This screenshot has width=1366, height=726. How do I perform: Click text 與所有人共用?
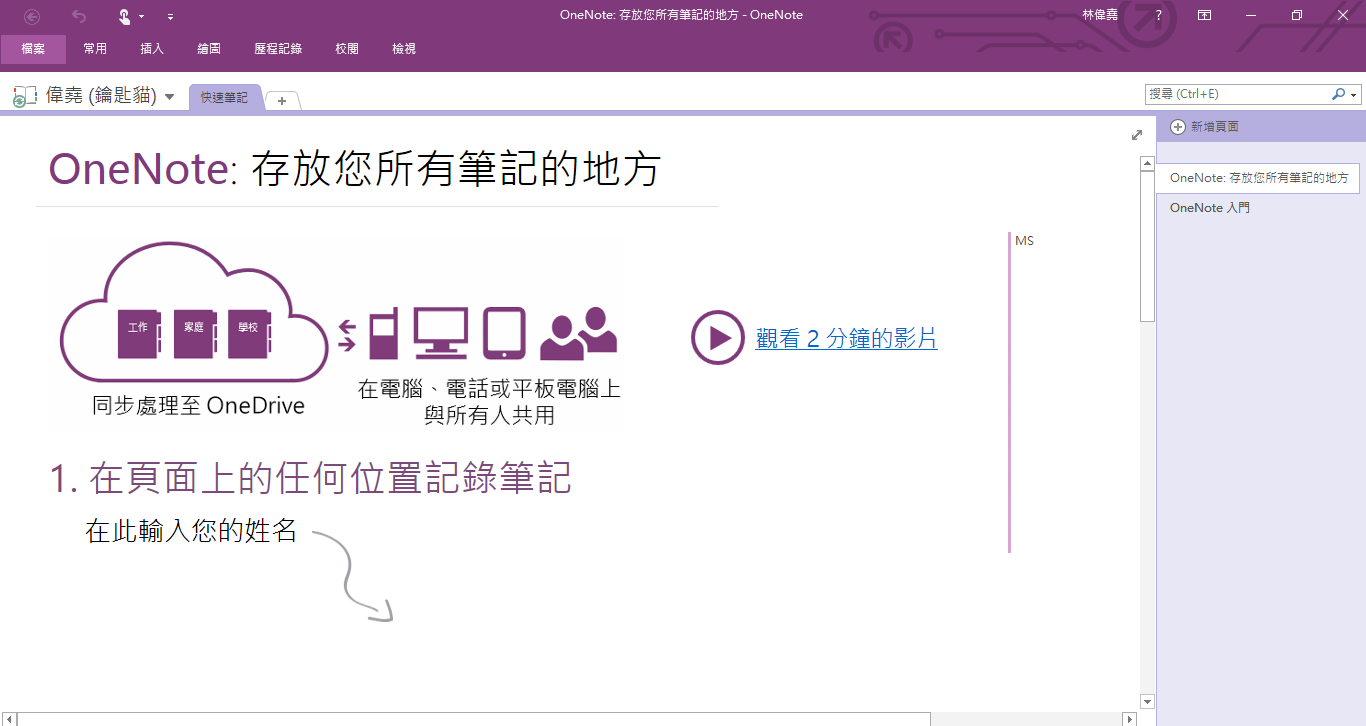click(489, 415)
